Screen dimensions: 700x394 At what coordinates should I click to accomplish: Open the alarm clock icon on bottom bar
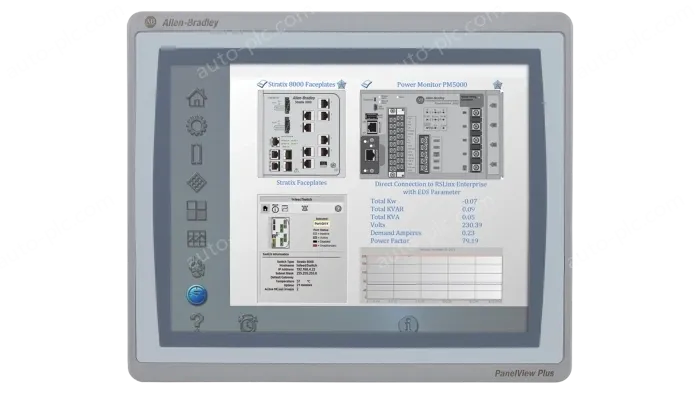tap(248, 323)
